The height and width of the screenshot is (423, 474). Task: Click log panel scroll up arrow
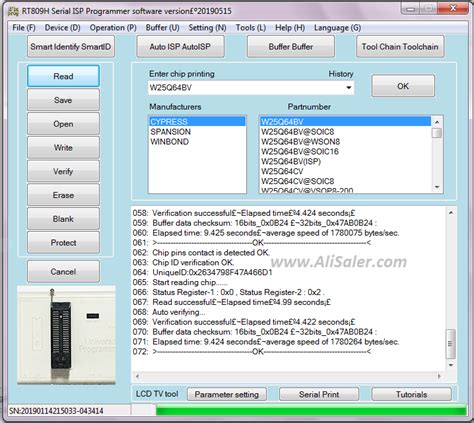coord(451,213)
